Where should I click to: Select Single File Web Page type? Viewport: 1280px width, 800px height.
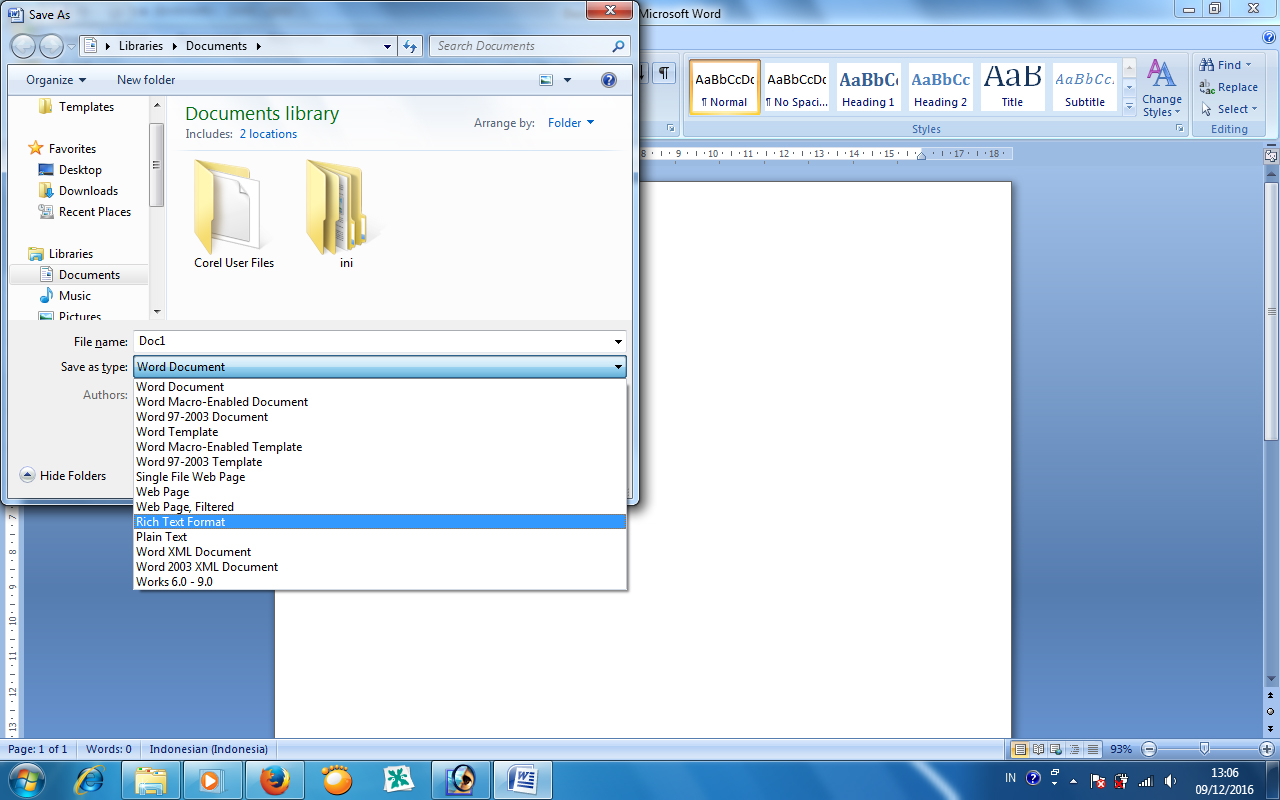click(x=380, y=477)
